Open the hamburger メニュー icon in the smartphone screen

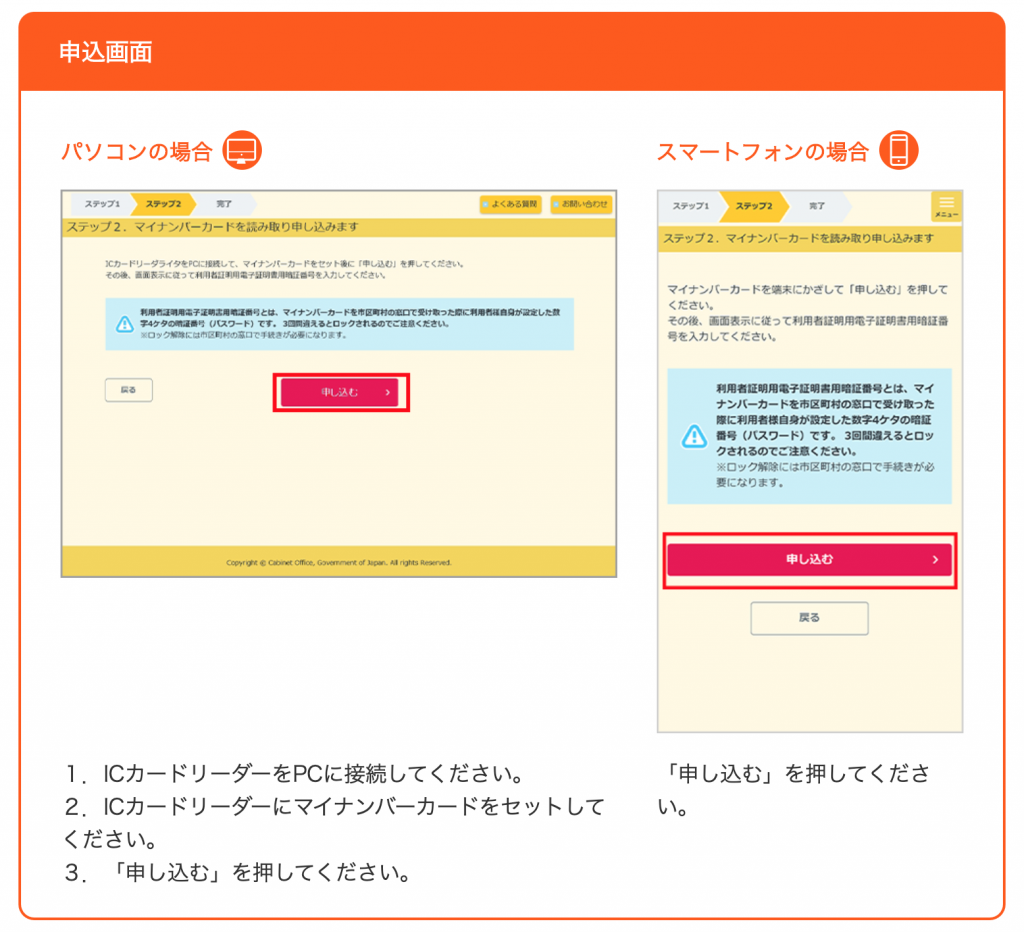coord(946,206)
